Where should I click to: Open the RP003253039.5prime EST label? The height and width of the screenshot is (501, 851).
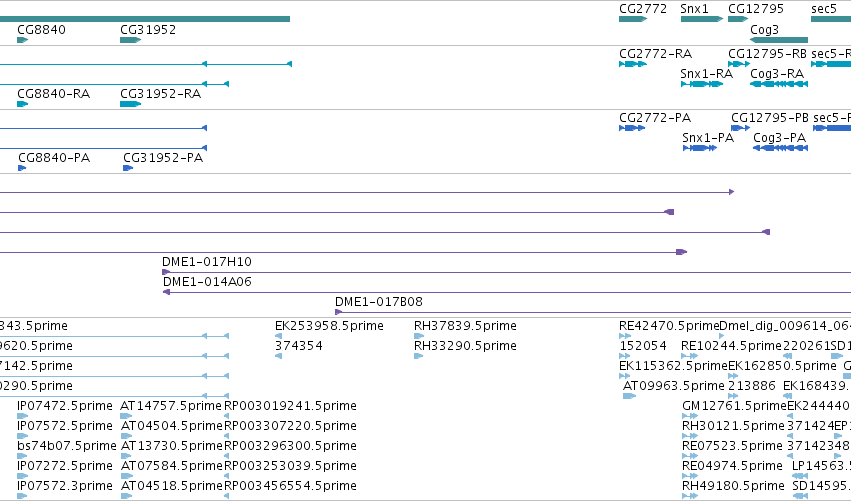(x=290, y=466)
